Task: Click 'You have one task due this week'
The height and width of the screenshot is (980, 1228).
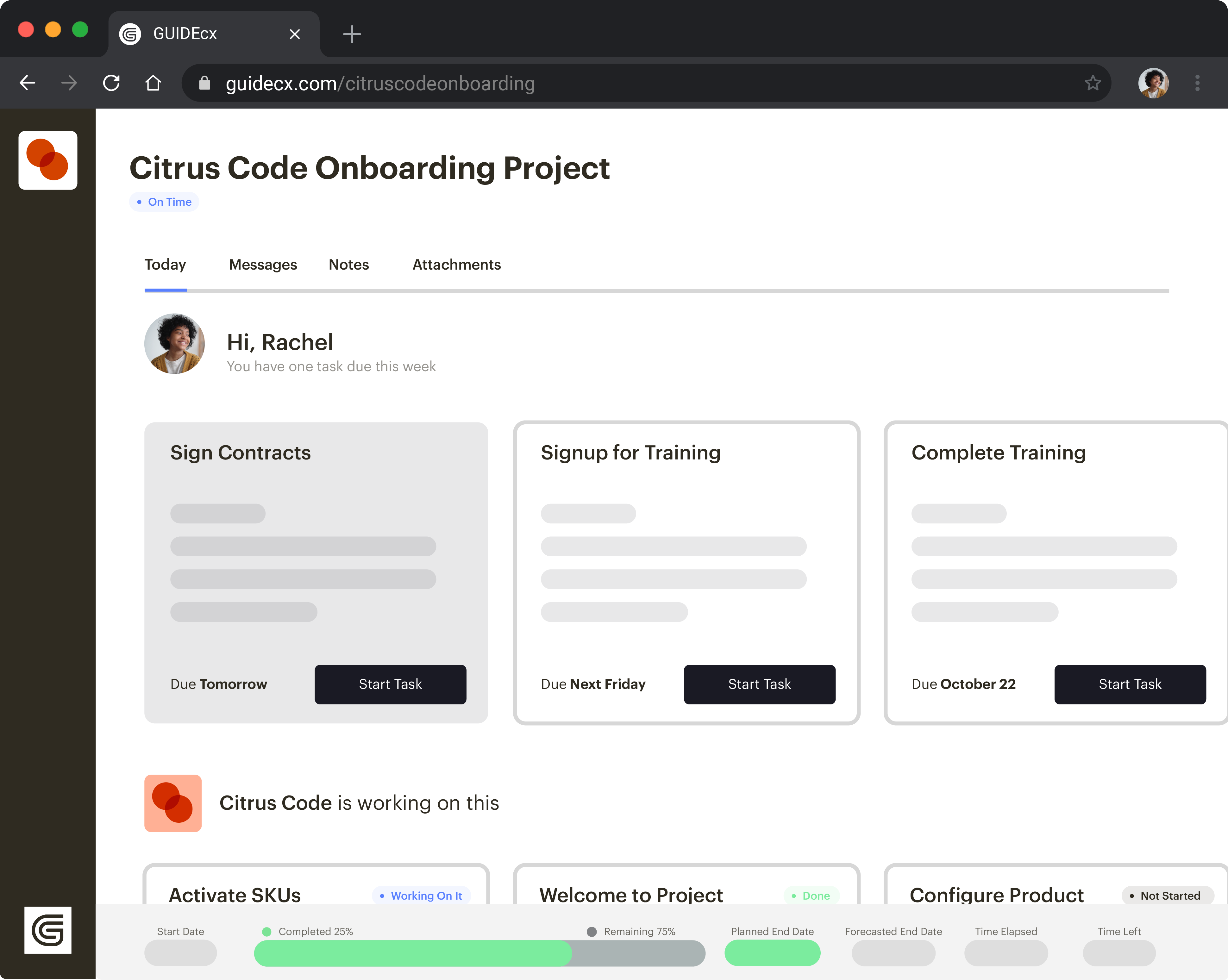Action: click(331, 366)
